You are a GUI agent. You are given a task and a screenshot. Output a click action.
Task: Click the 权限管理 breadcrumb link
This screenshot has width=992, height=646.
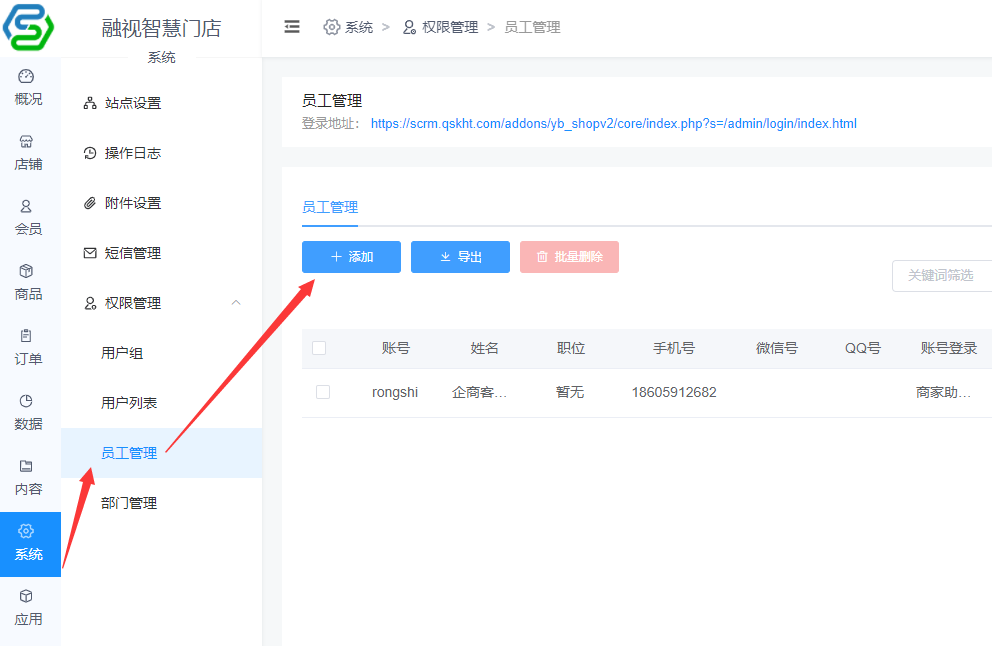(450, 27)
